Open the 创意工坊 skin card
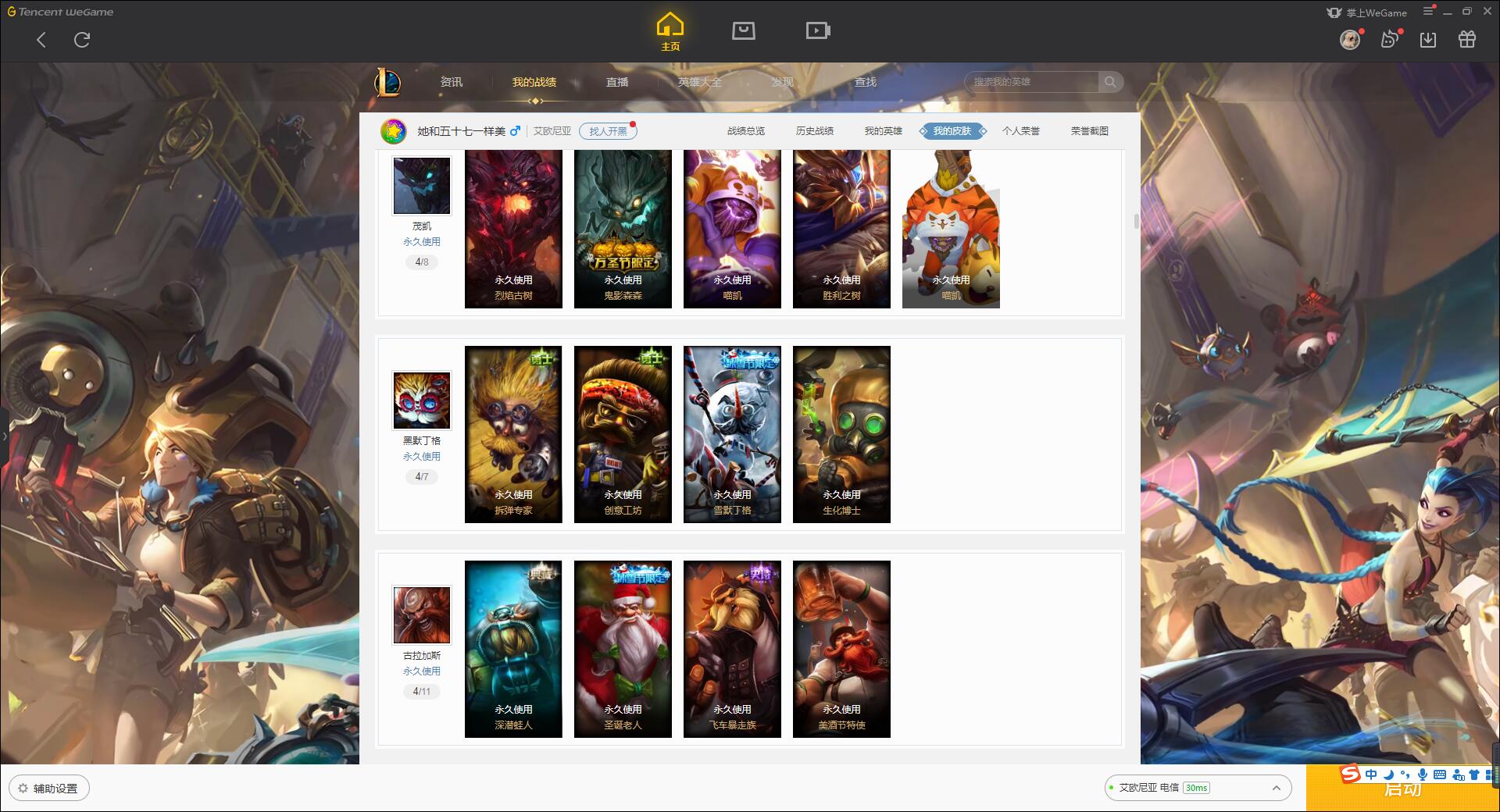The image size is (1500, 812). pos(623,434)
